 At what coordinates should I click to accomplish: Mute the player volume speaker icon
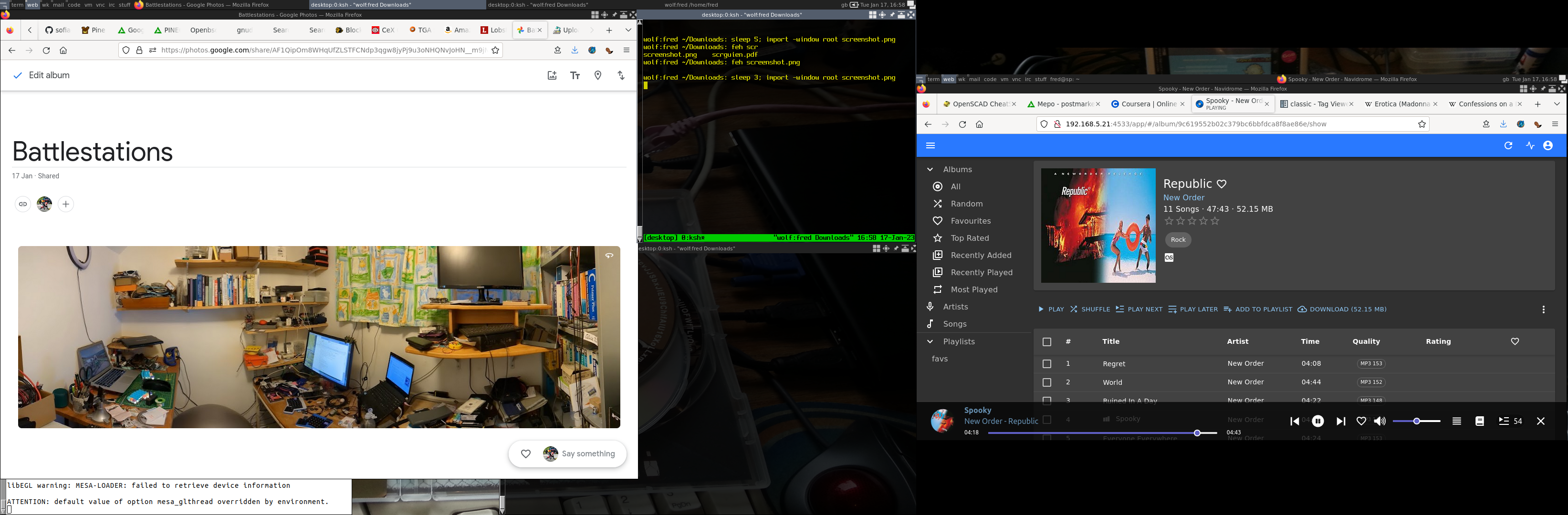(1380, 421)
